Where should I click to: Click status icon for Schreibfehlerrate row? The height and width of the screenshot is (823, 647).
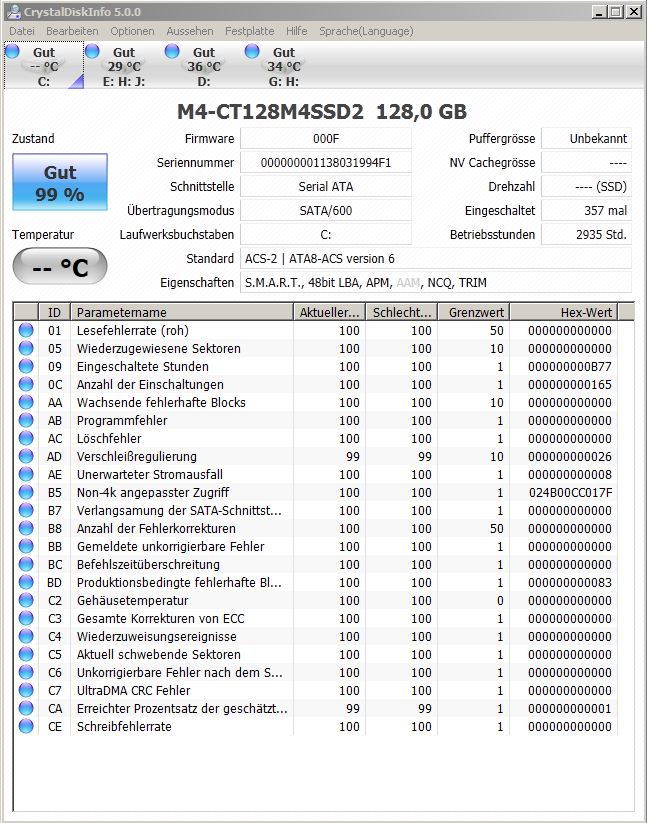point(26,726)
